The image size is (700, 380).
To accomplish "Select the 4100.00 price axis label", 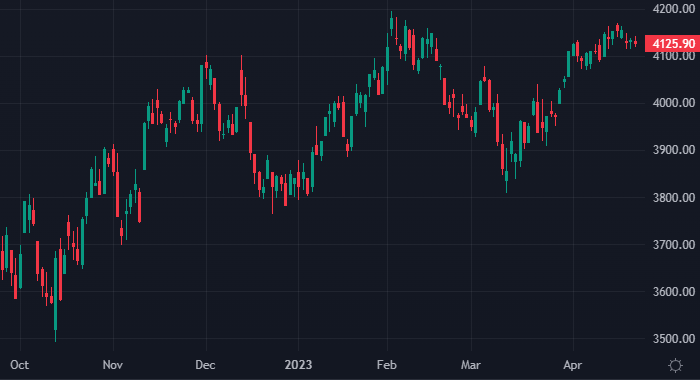I will coord(673,56).
